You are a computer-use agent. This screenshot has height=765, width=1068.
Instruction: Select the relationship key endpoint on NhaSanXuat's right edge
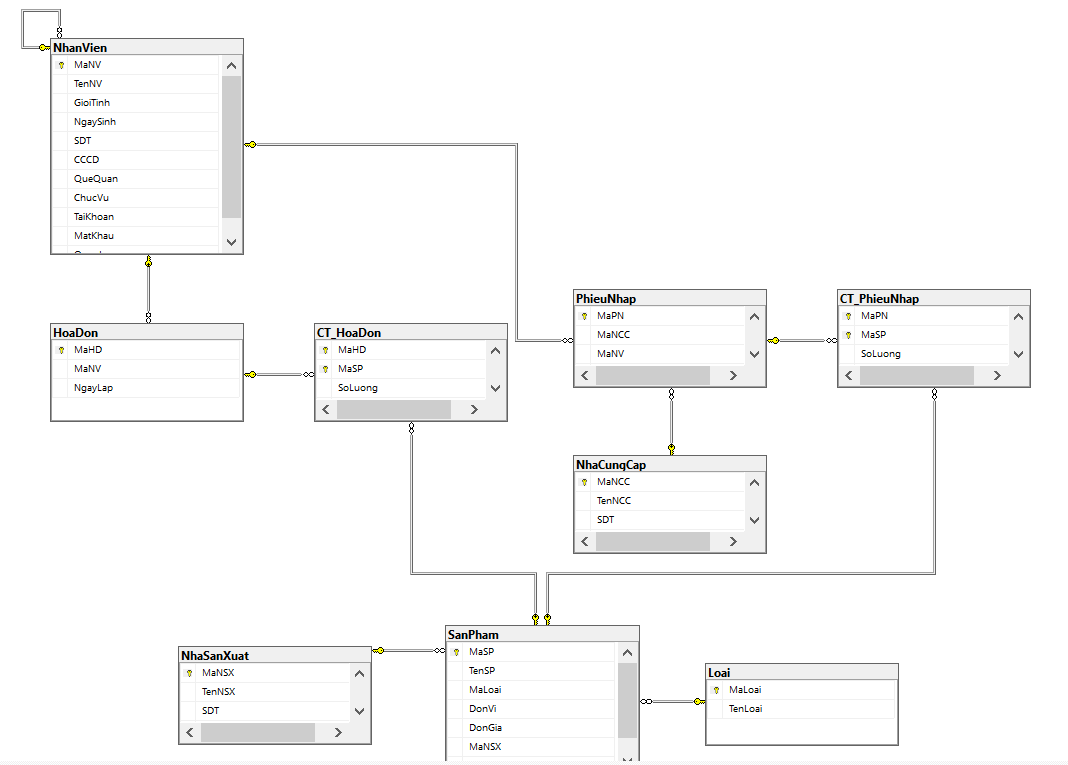(379, 651)
